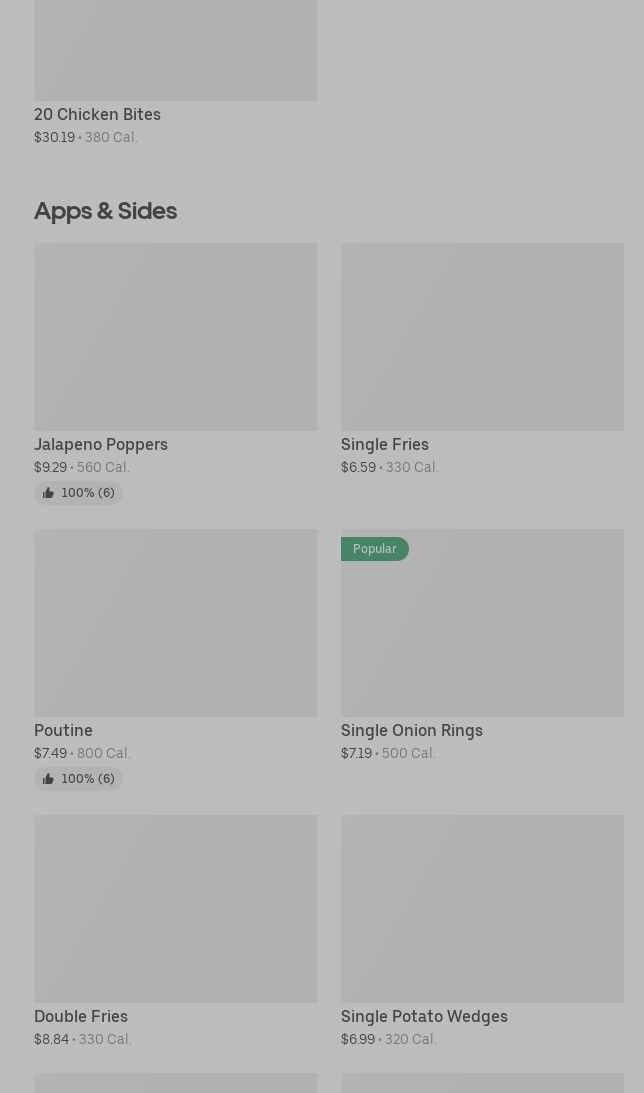Click the Apps & Sides section heading
644x1093 pixels.
105,211
